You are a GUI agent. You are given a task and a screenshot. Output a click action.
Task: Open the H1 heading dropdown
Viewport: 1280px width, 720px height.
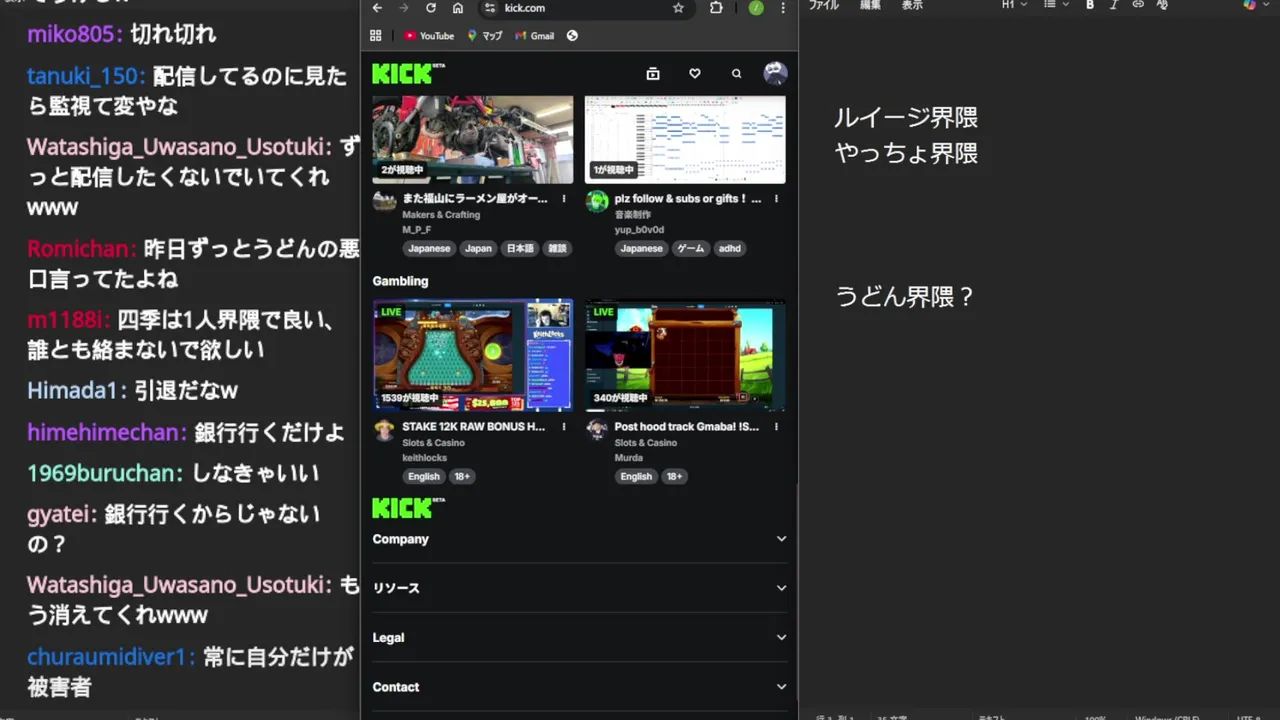click(1014, 5)
